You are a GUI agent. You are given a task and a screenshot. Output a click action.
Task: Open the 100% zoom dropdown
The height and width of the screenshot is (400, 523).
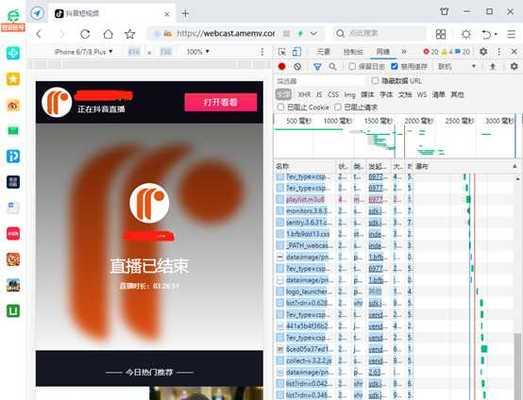pyautogui.click(x=198, y=52)
